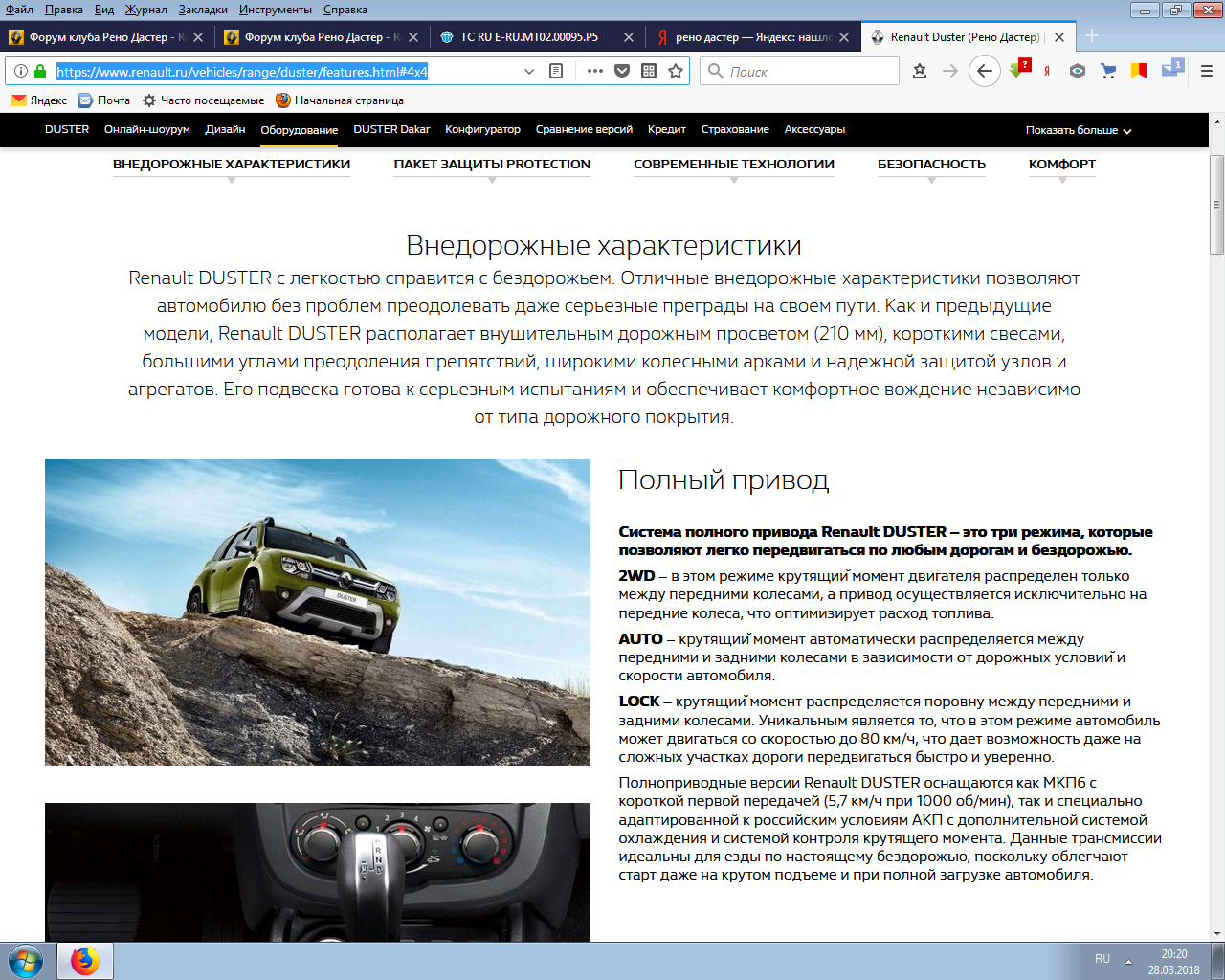Bookmark this page with the star
Image resolution: width=1225 pixels, height=980 pixels.
[676, 71]
